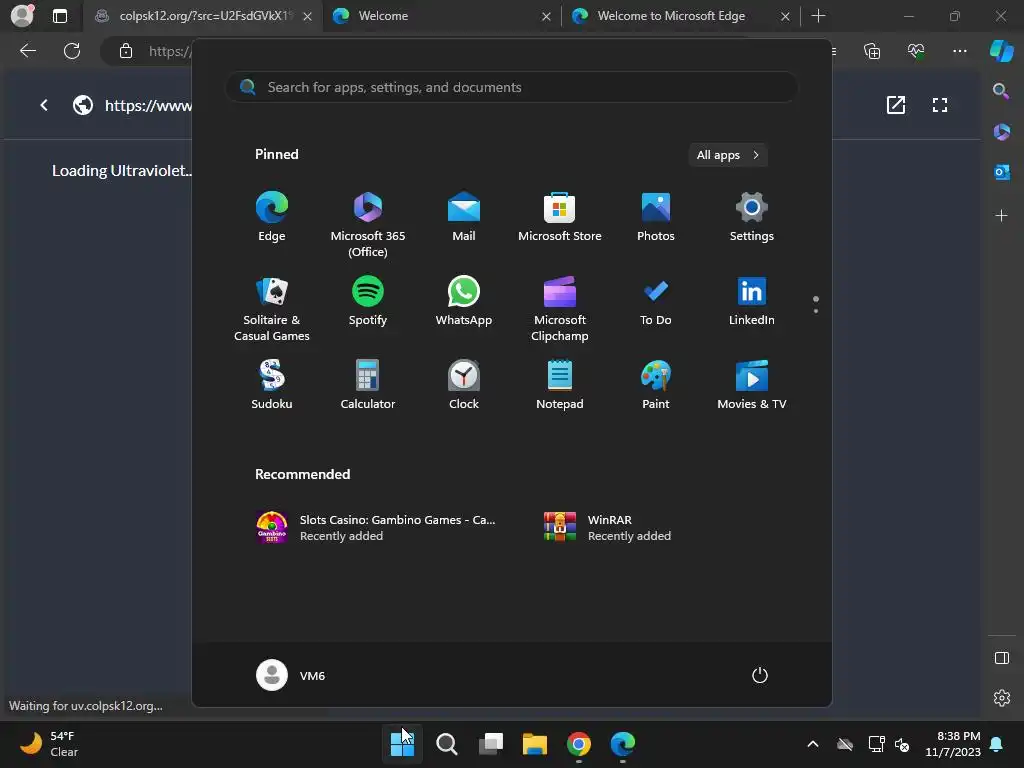Screen dimensions: 1024x768
Task: Open the Mail app
Action: click(x=464, y=217)
